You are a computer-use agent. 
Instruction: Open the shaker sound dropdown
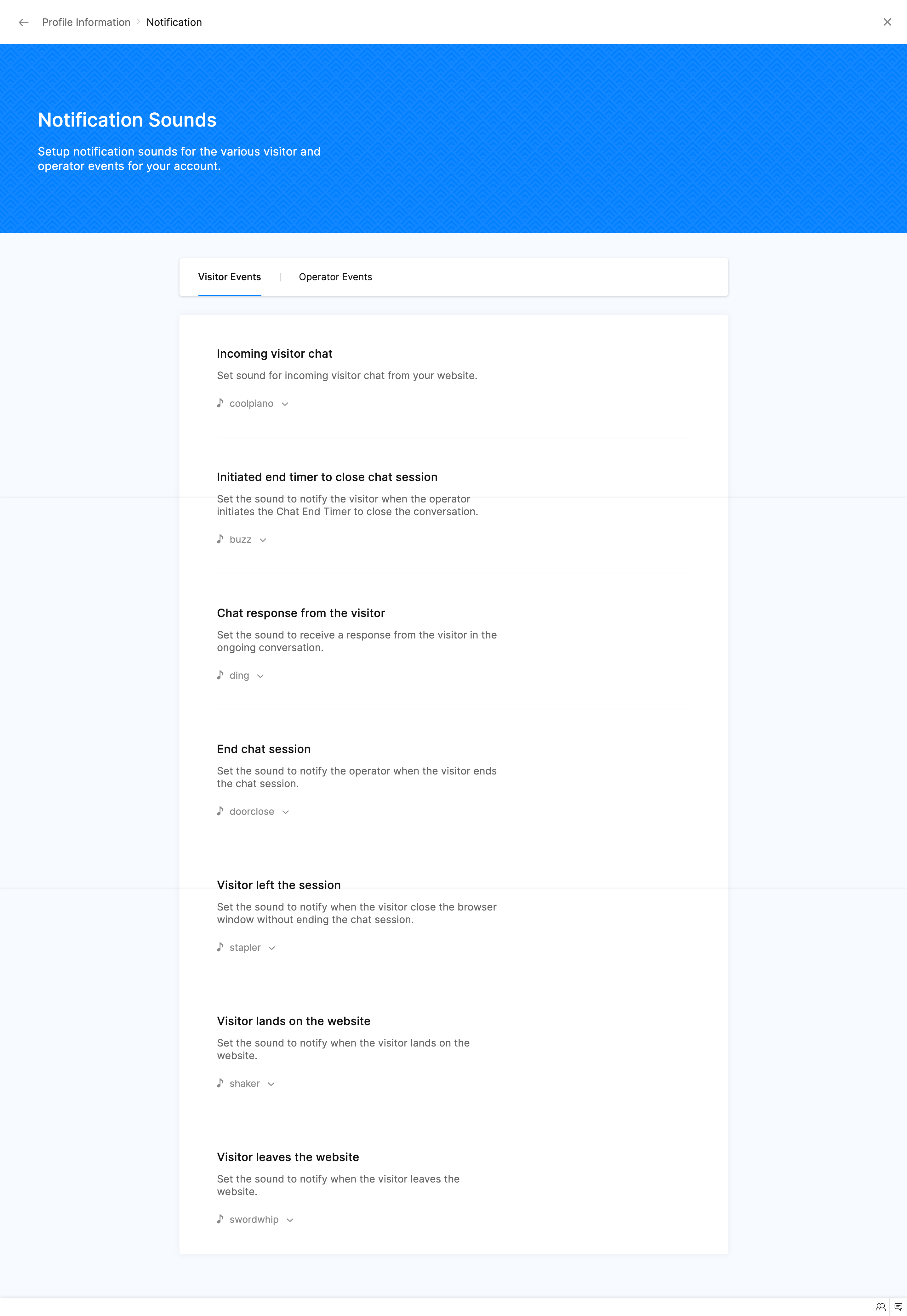[x=271, y=1084]
